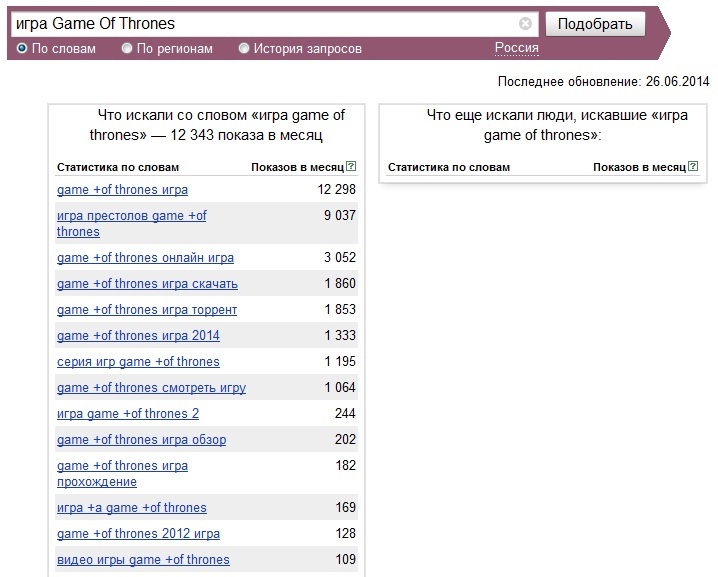Open 'видео игры game +of thrones' link
718x577 pixels.
click(143, 560)
